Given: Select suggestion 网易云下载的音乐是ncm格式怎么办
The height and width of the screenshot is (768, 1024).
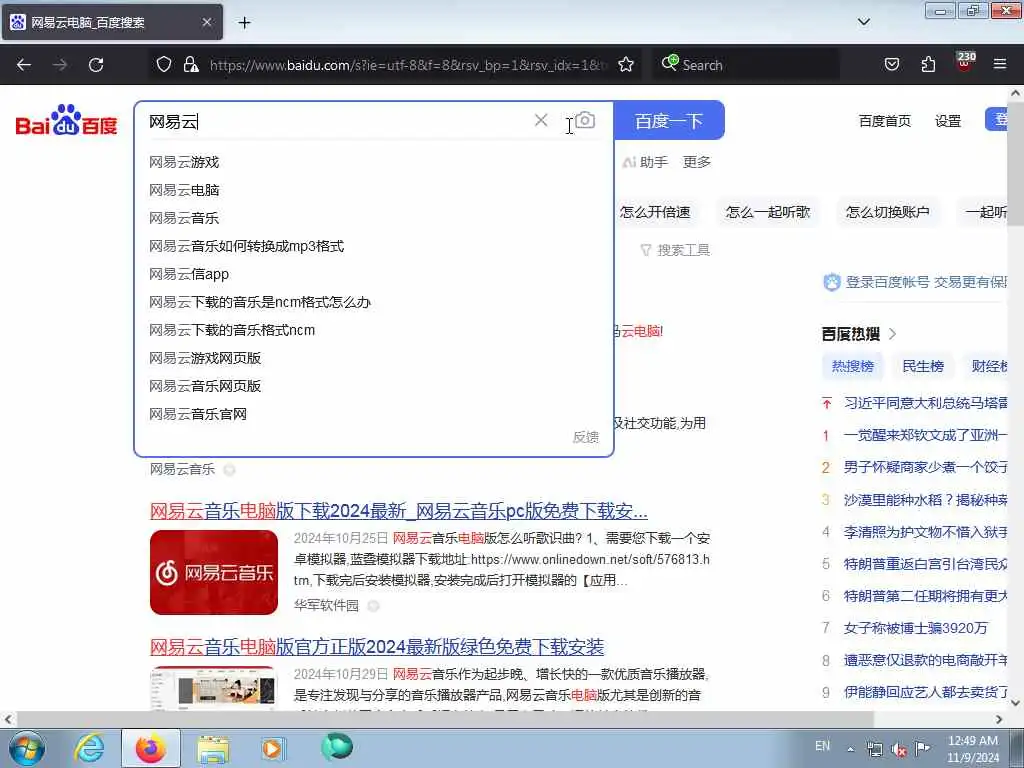Looking at the screenshot, I should click(260, 302).
